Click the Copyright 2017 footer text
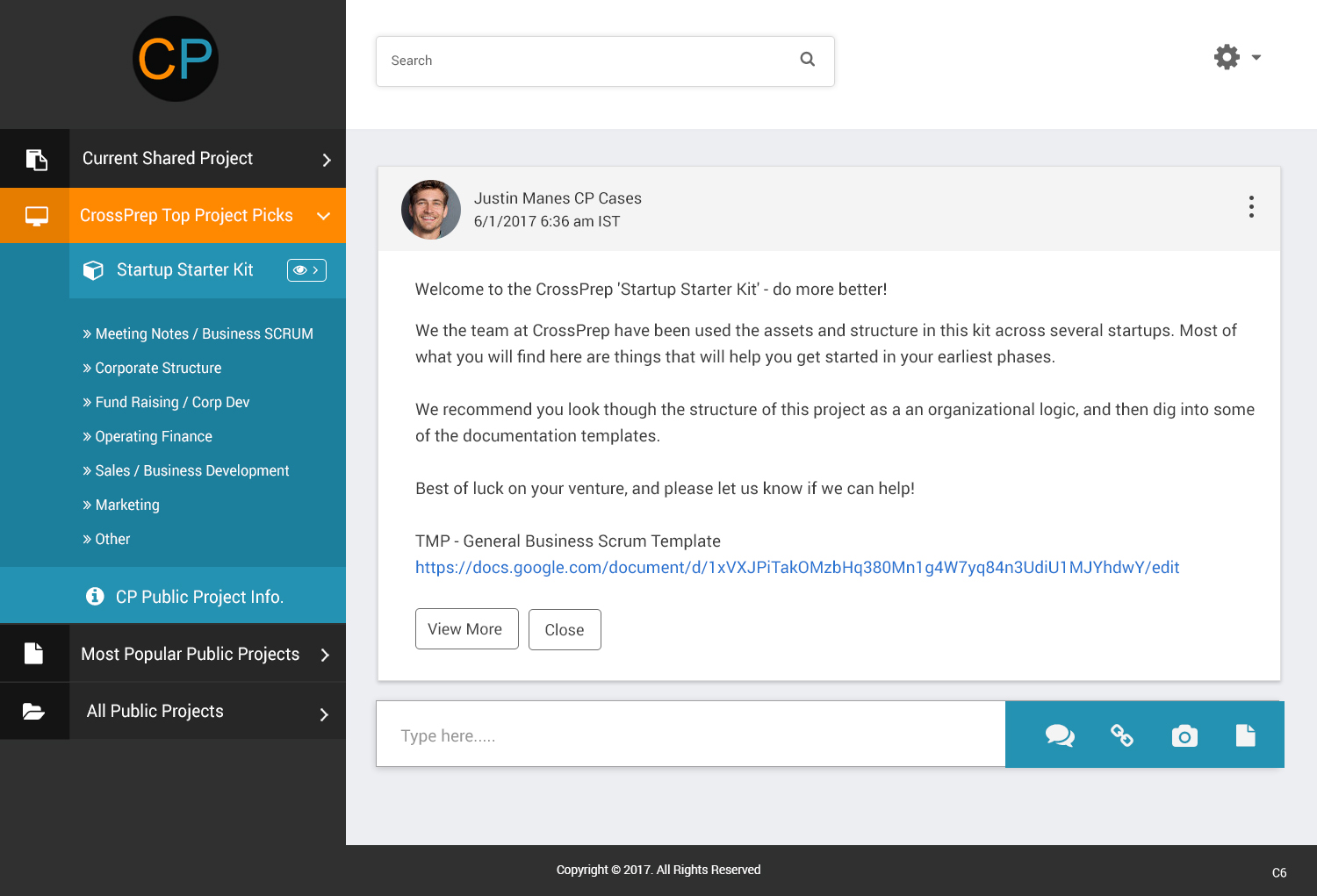 coord(658,870)
